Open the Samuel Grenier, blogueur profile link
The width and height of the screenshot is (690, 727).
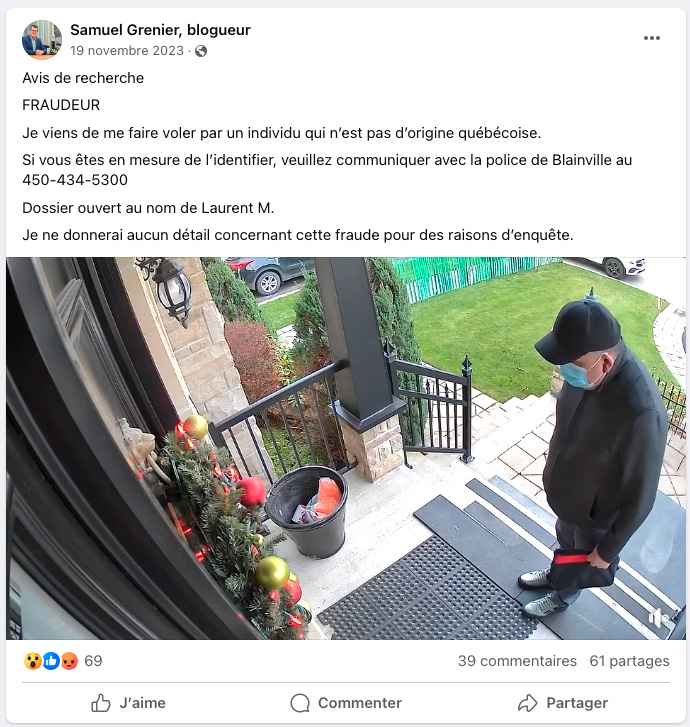160,30
